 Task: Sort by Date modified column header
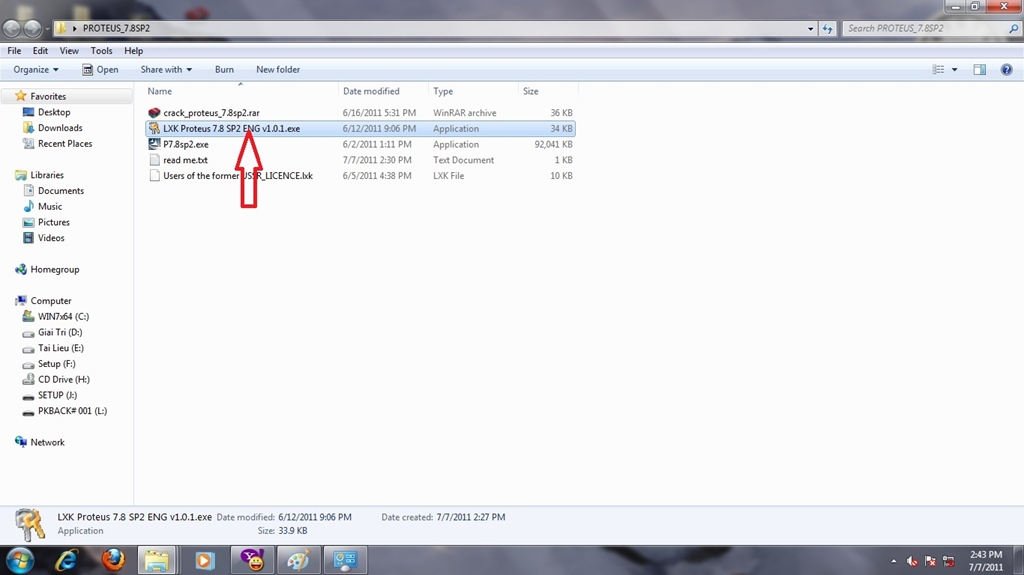pyautogui.click(x=371, y=91)
